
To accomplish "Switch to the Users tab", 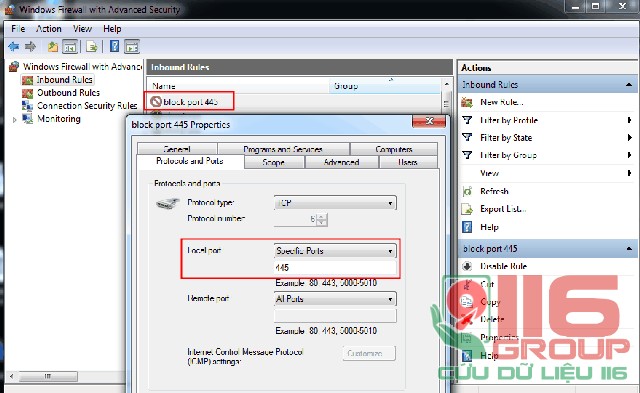I will coord(407,162).
